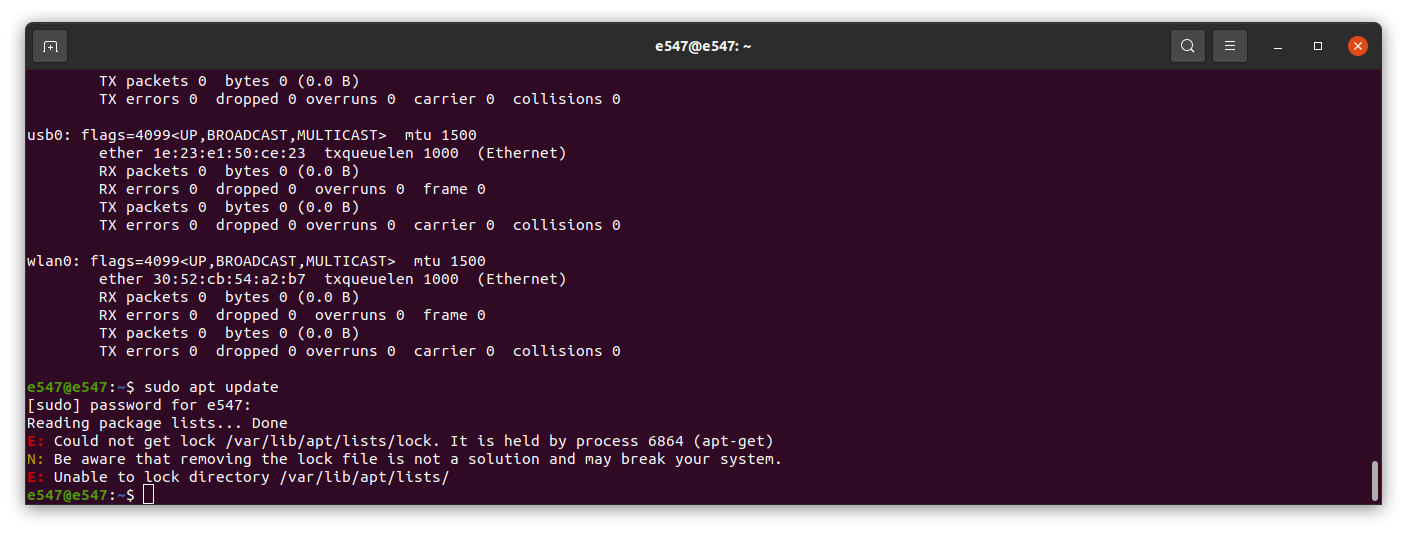
Task: Click the red 'E:' on the Could not get lock line
Action: (35, 441)
